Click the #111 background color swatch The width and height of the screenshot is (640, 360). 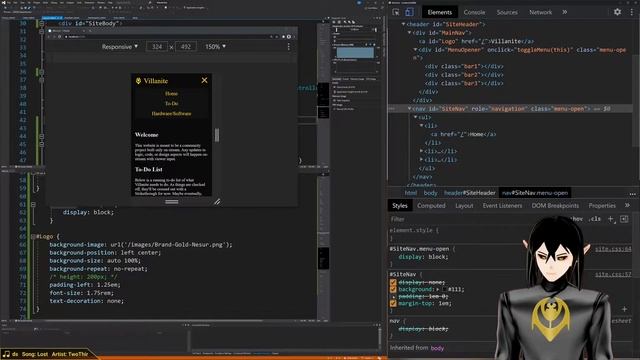click(x=444, y=289)
